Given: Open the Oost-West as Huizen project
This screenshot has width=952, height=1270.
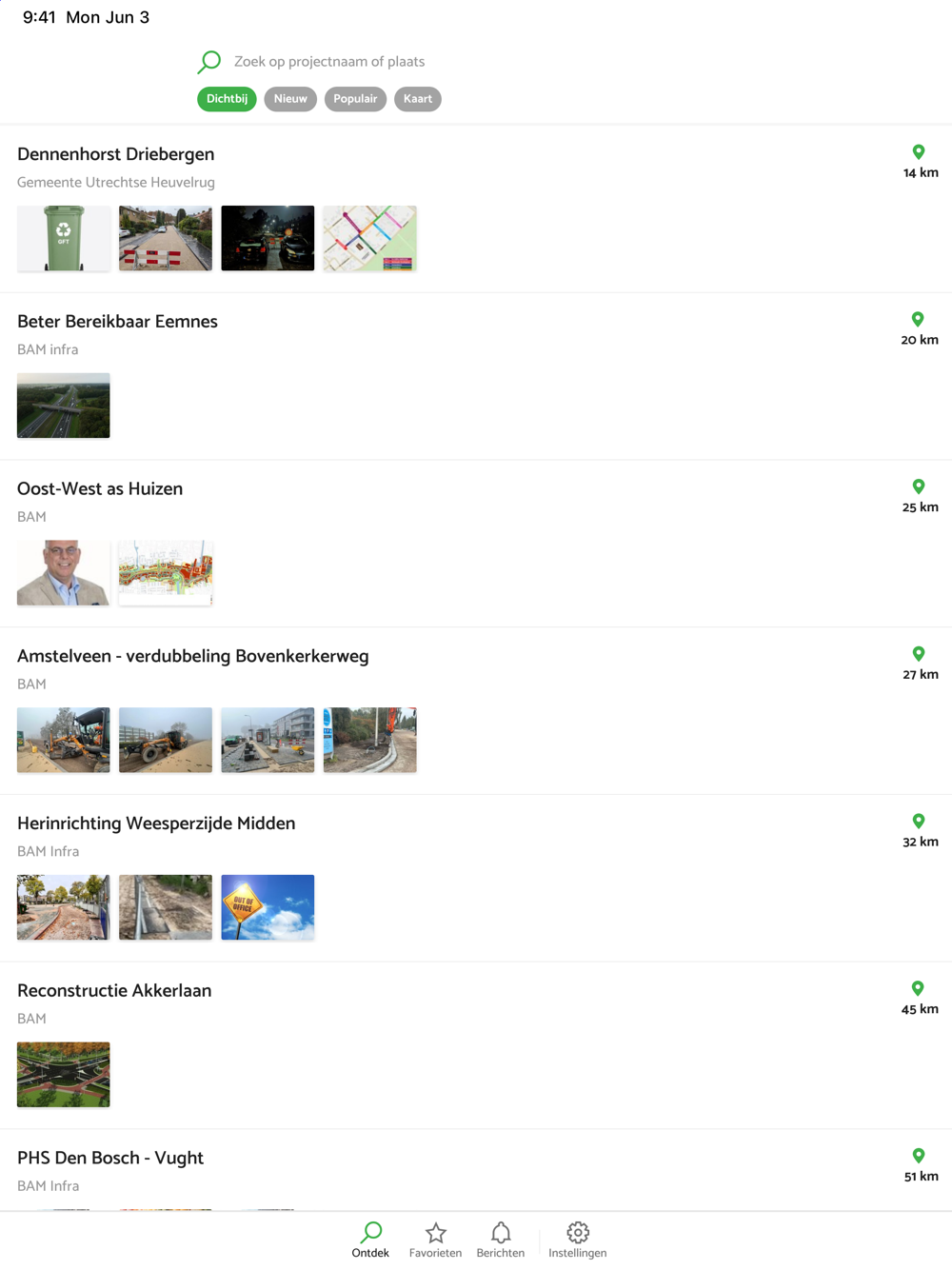Looking at the screenshot, I should point(476,544).
